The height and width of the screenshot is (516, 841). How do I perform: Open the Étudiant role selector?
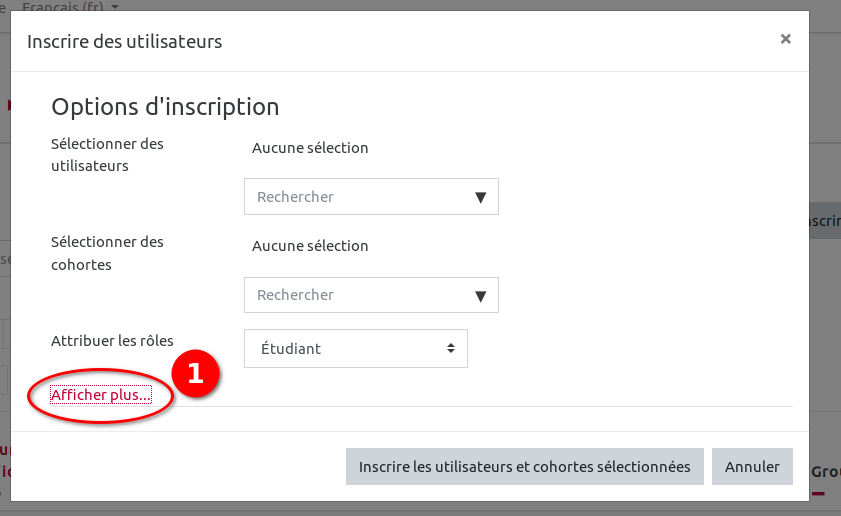[x=355, y=349]
